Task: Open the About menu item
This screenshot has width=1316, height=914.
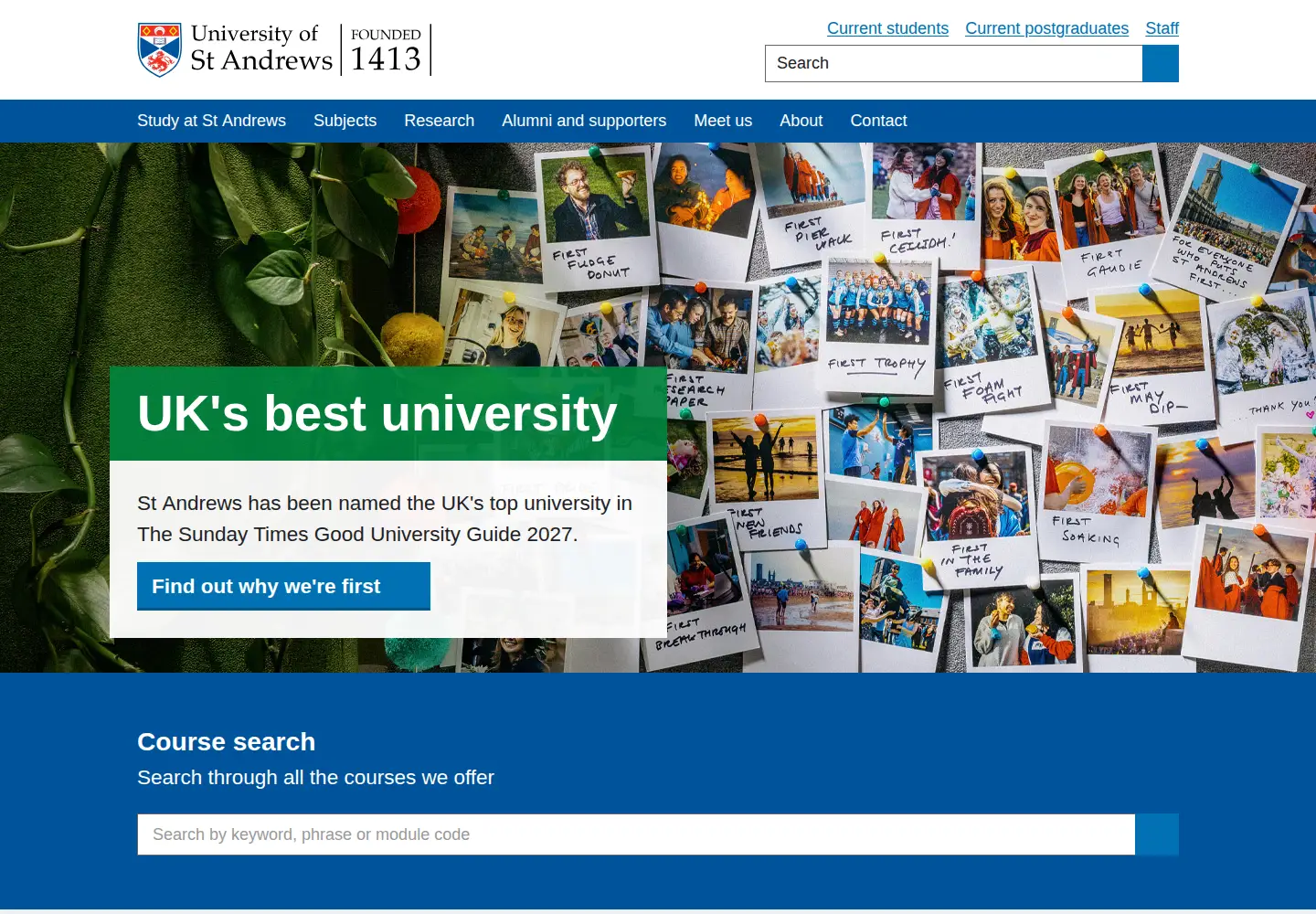Action: pyautogui.click(x=801, y=121)
